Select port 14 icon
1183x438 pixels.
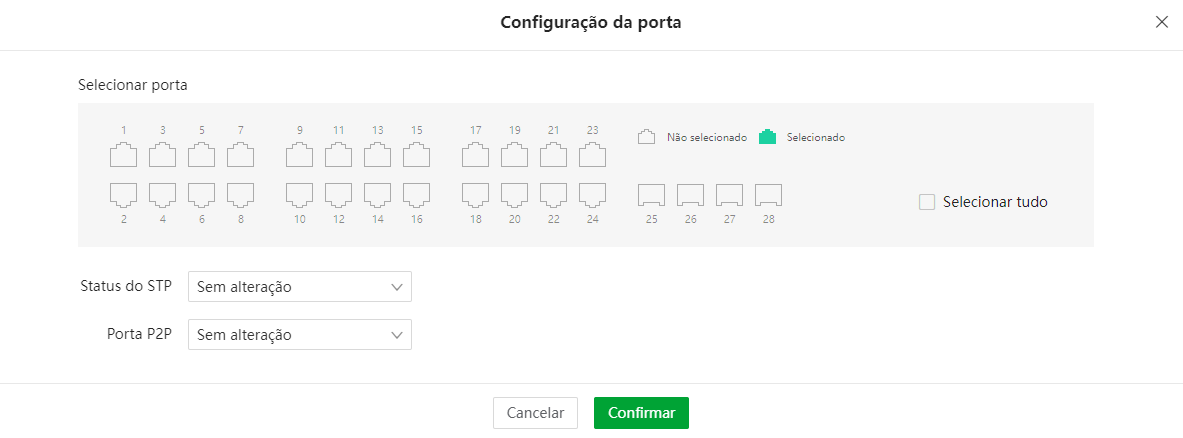coord(377,194)
